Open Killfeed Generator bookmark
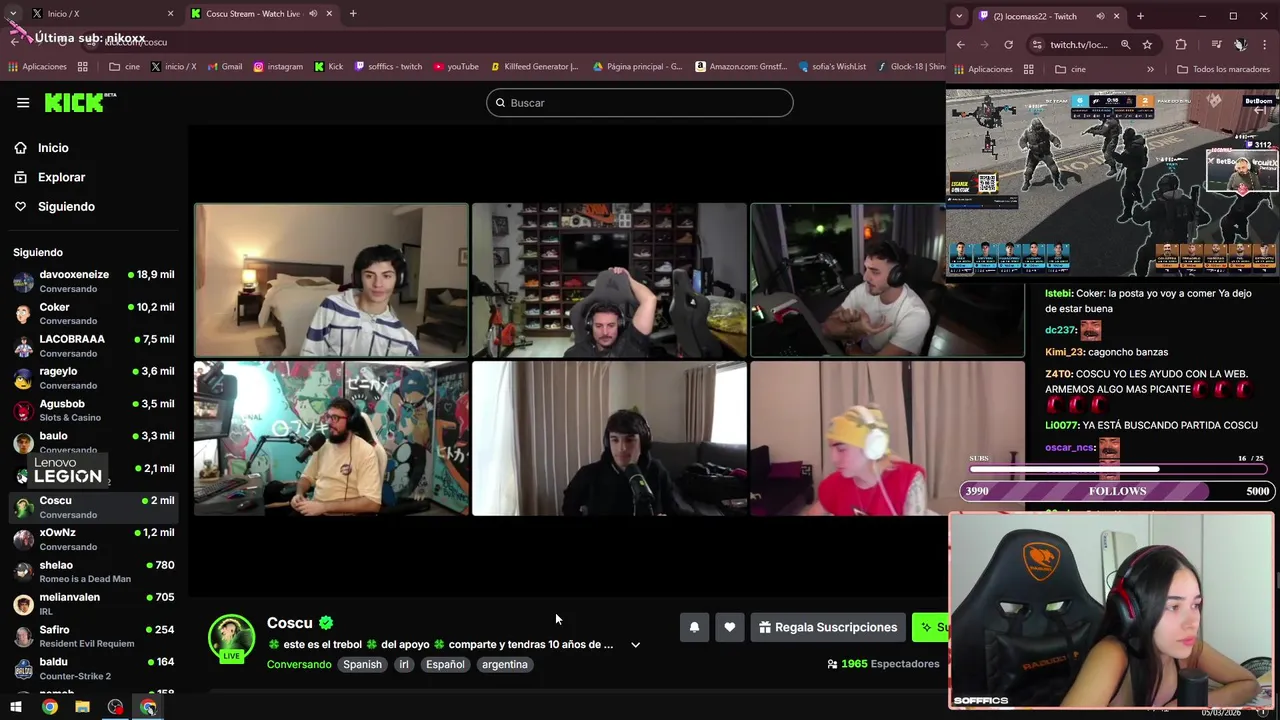 coord(535,67)
